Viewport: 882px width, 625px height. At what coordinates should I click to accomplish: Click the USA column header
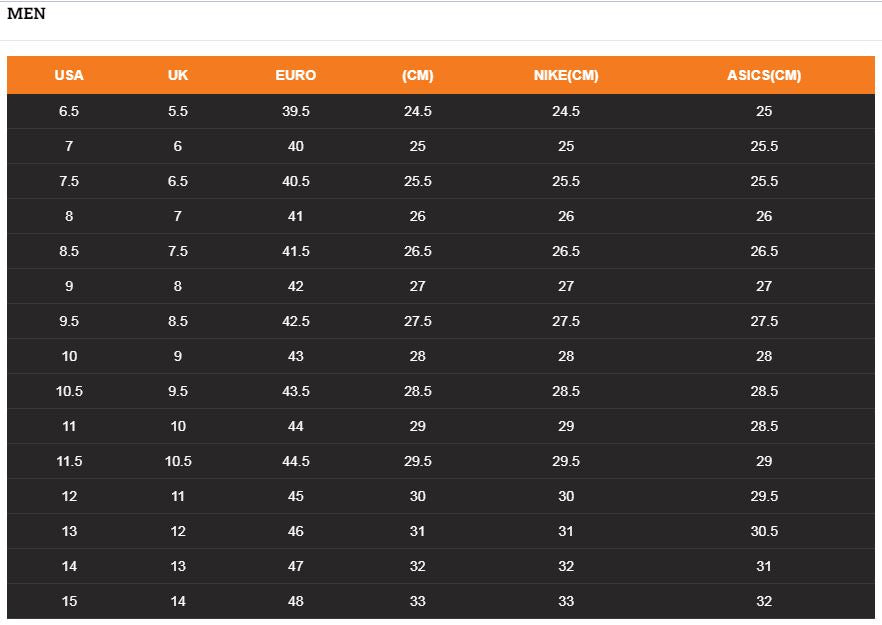tap(69, 75)
